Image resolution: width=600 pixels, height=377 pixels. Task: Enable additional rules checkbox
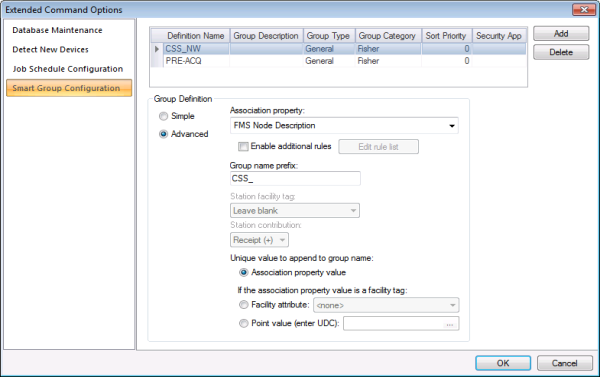243,146
